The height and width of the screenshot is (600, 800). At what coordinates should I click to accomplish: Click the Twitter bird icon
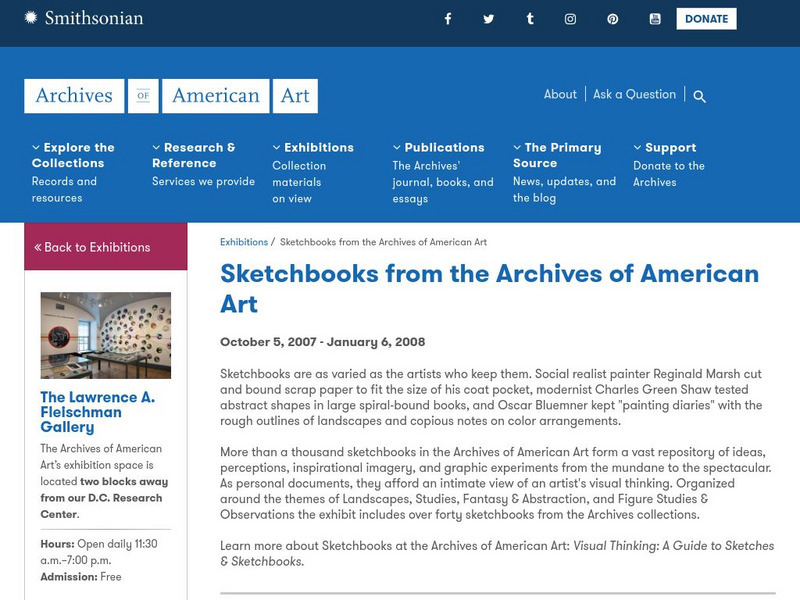click(x=488, y=19)
